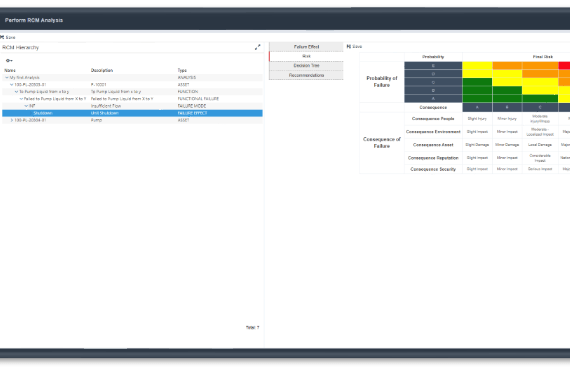Screen dimensions: 570x371
Task: Select the Shutdown failure effect row
Action: 132,113
